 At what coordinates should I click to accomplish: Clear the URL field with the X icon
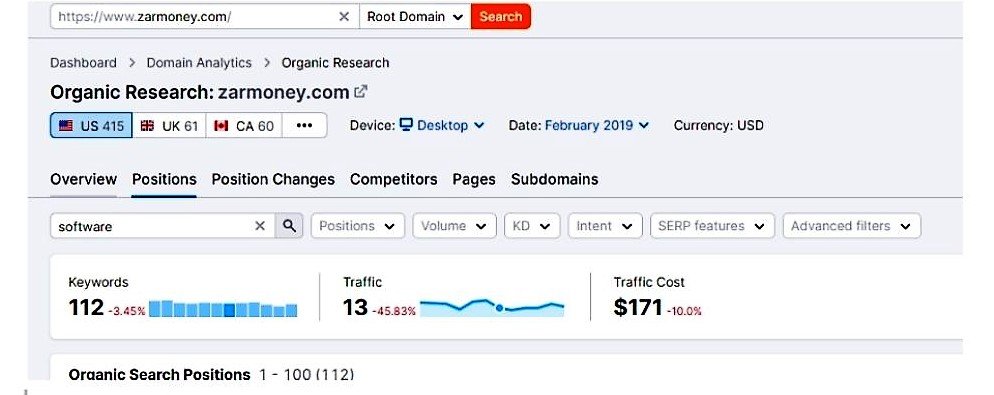pyautogui.click(x=344, y=16)
